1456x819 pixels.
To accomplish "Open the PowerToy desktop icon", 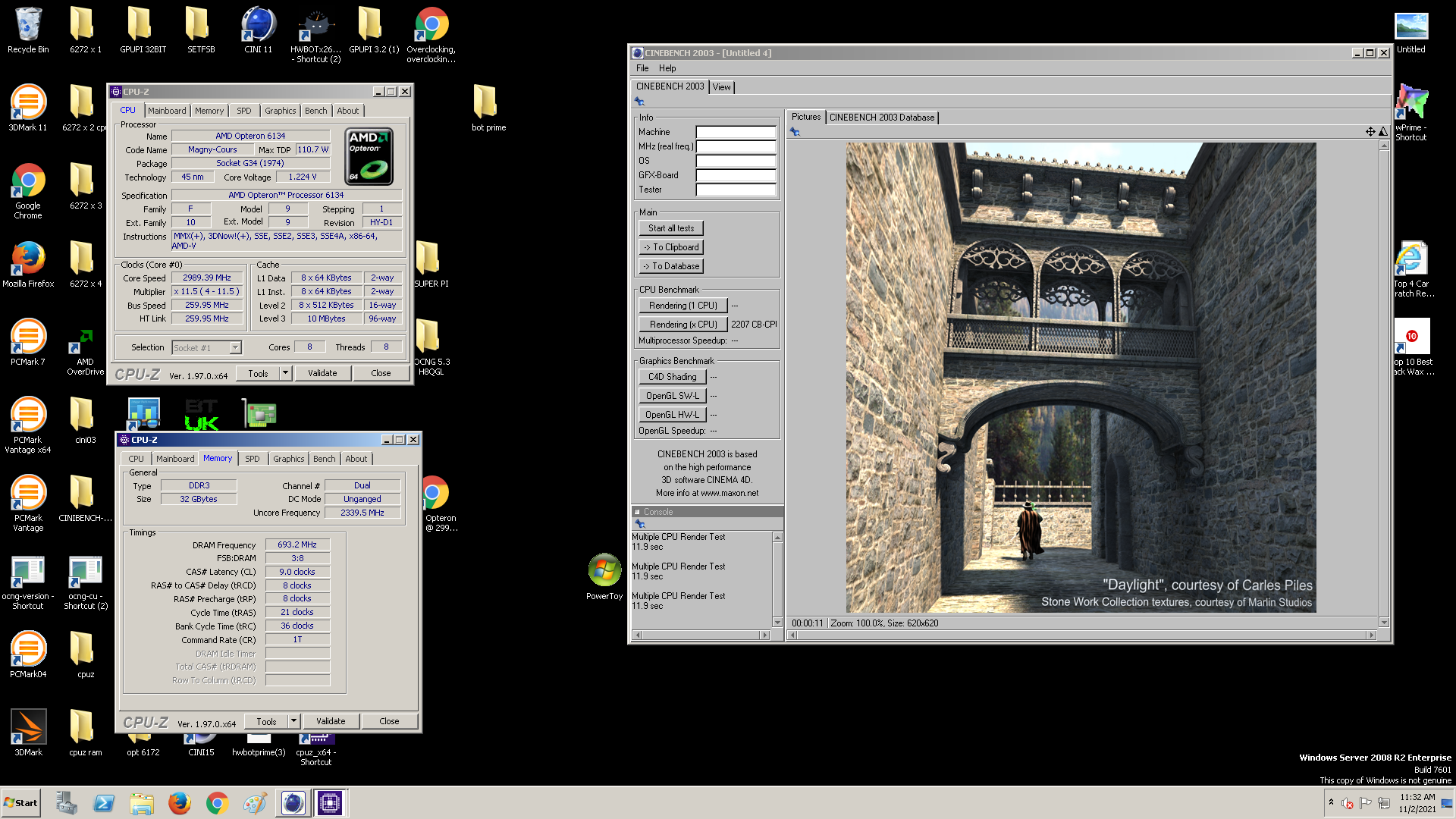I will [604, 576].
